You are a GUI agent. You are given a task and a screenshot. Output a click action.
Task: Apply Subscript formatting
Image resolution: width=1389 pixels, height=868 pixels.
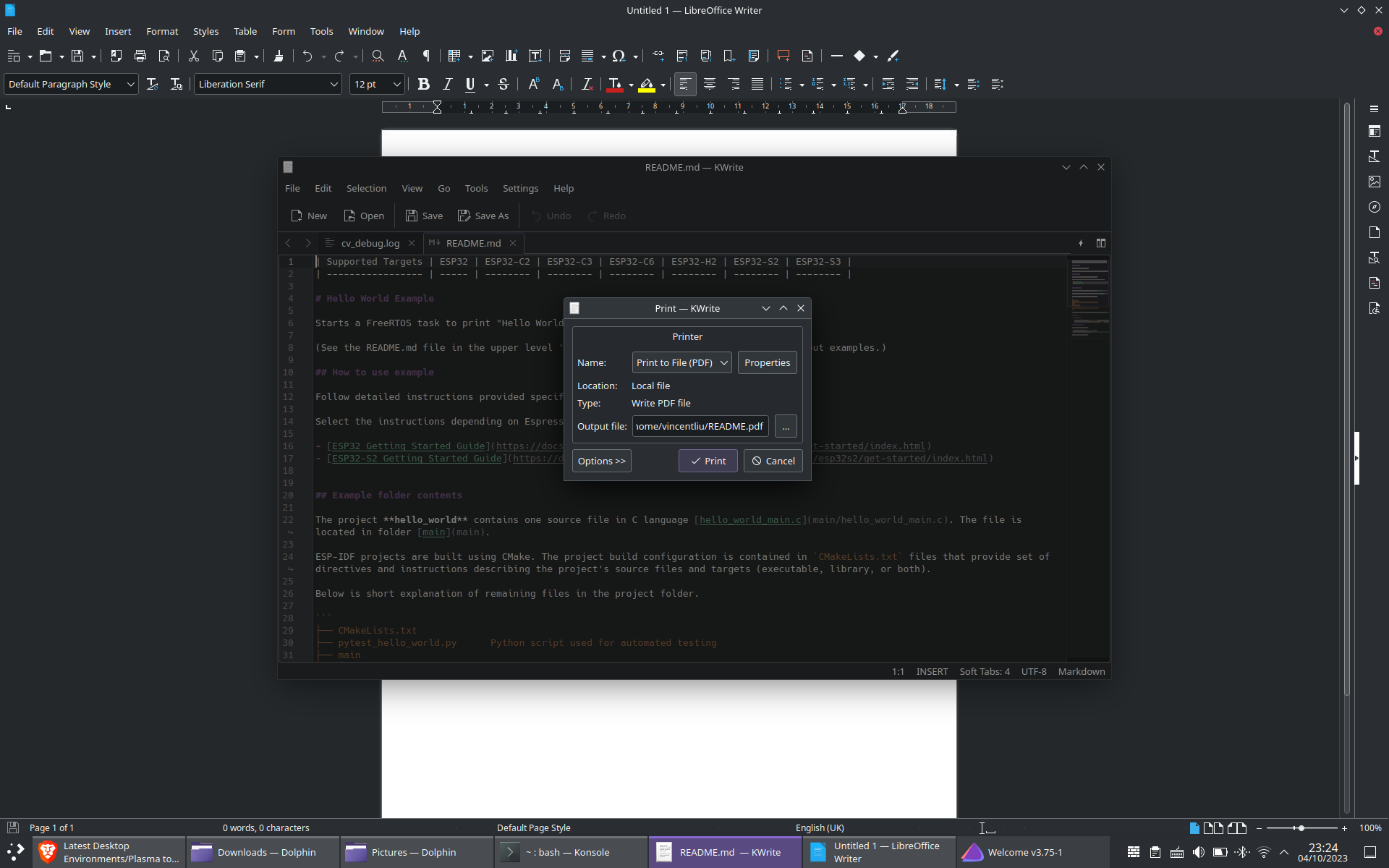(558, 84)
